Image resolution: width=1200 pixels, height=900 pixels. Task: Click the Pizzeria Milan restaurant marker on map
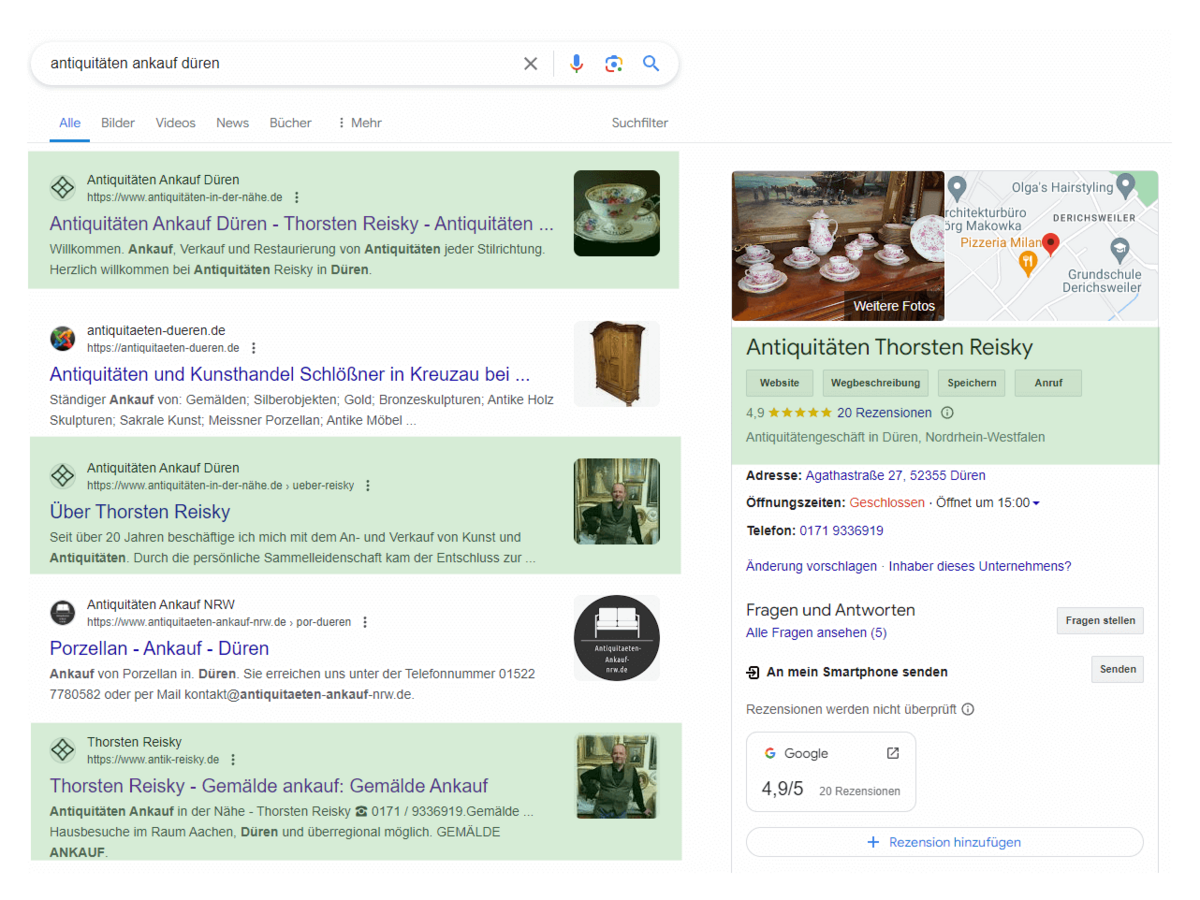(1027, 263)
